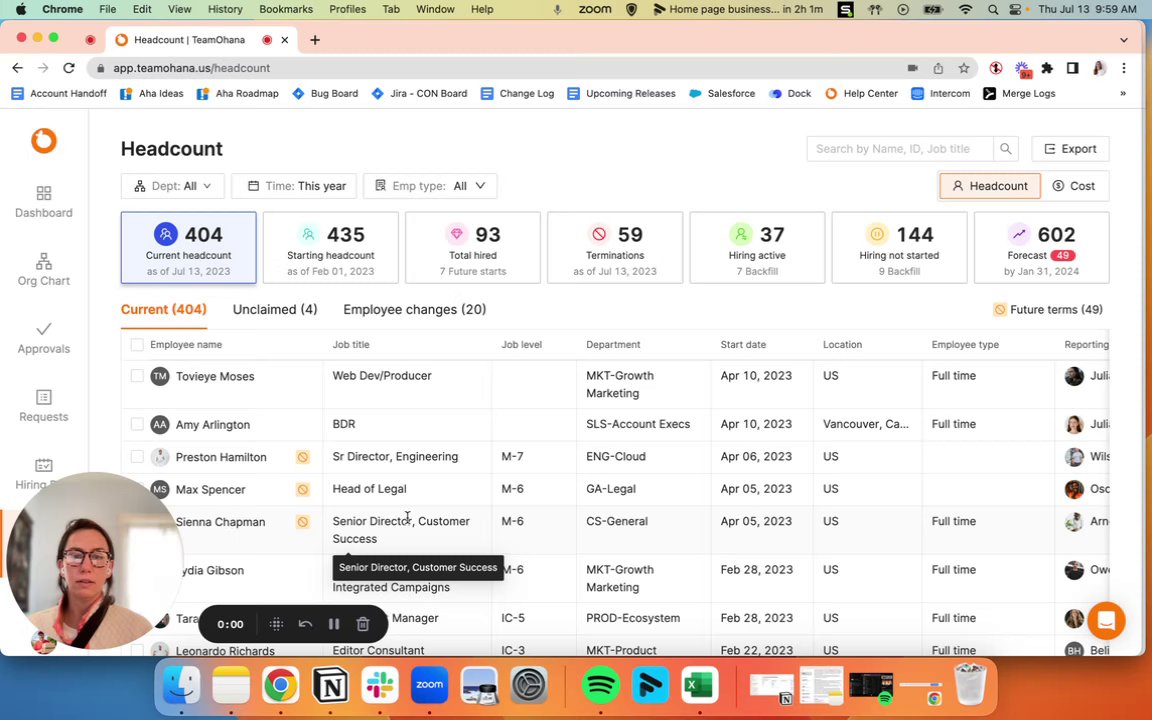Click the Export button

1070,148
